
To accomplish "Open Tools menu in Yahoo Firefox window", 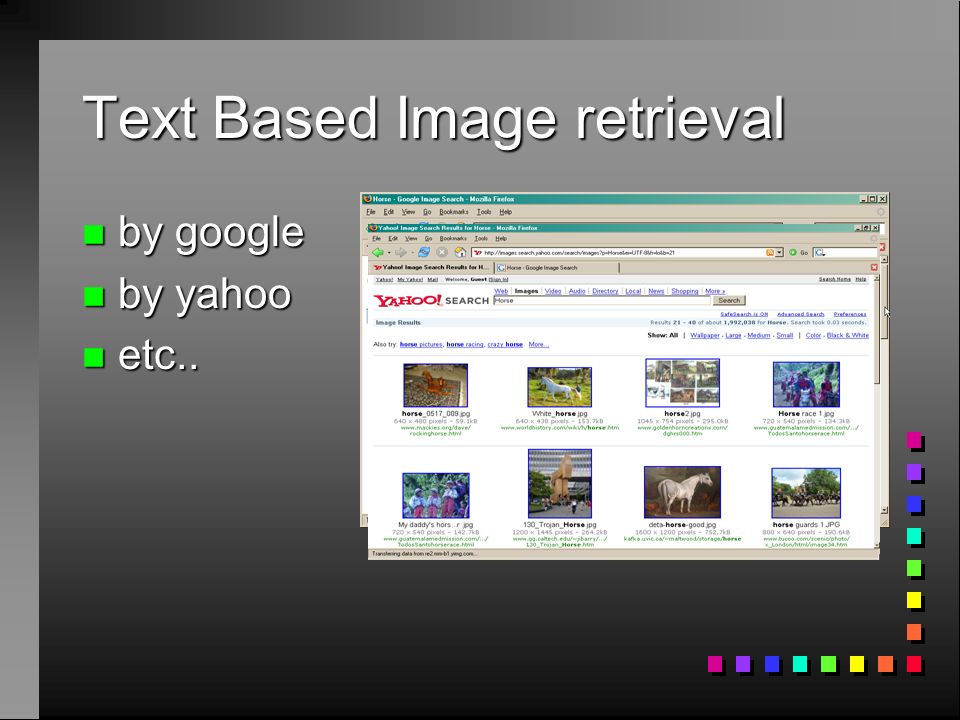I will (x=481, y=239).
